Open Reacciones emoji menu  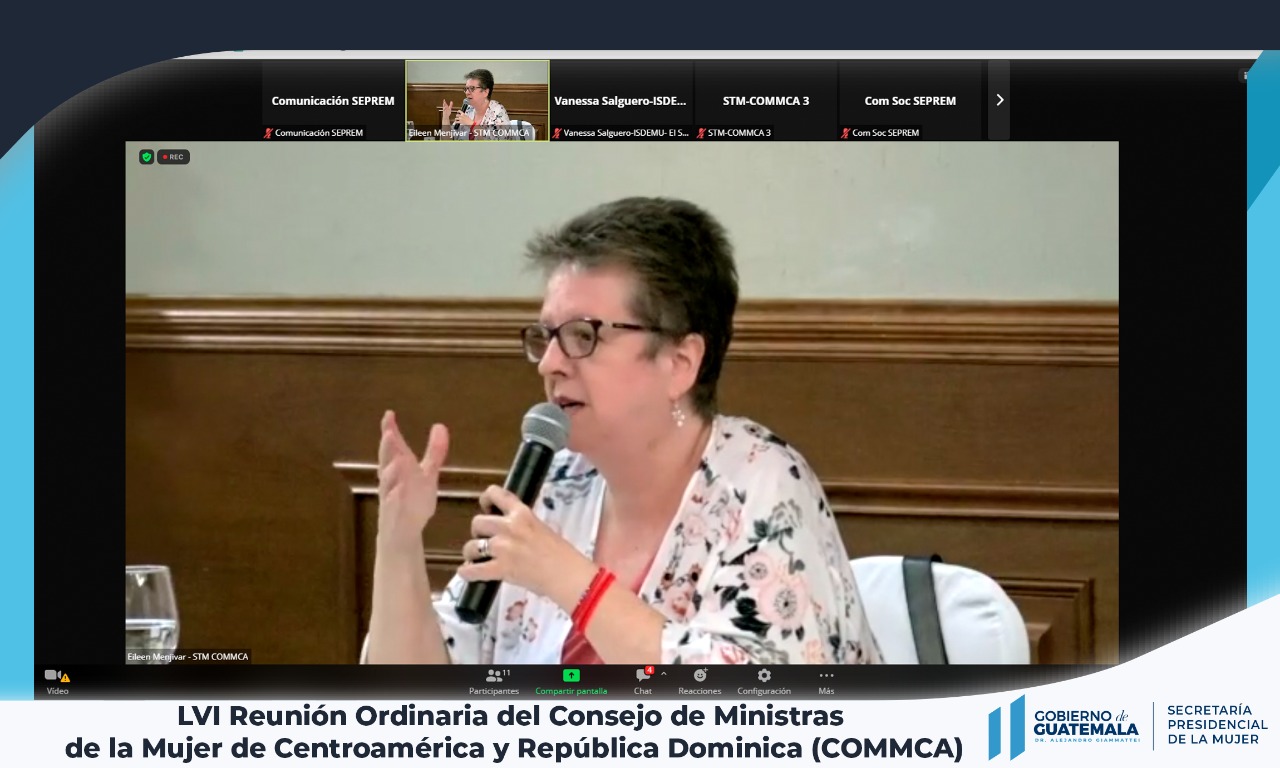click(x=700, y=676)
